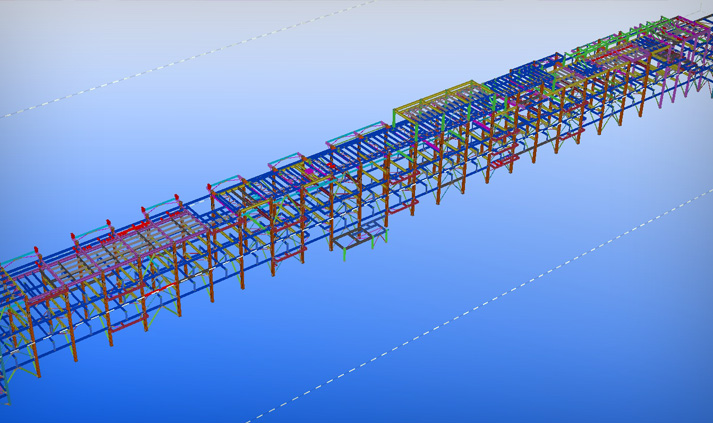Viewport: 713px width, 423px height.
Task: Click the small gray frame hanging below the structure
Action: click(357, 239)
